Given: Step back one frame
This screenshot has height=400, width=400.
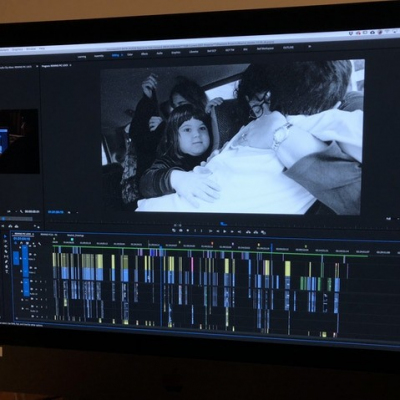Looking at the screenshot, I should (x=218, y=231).
